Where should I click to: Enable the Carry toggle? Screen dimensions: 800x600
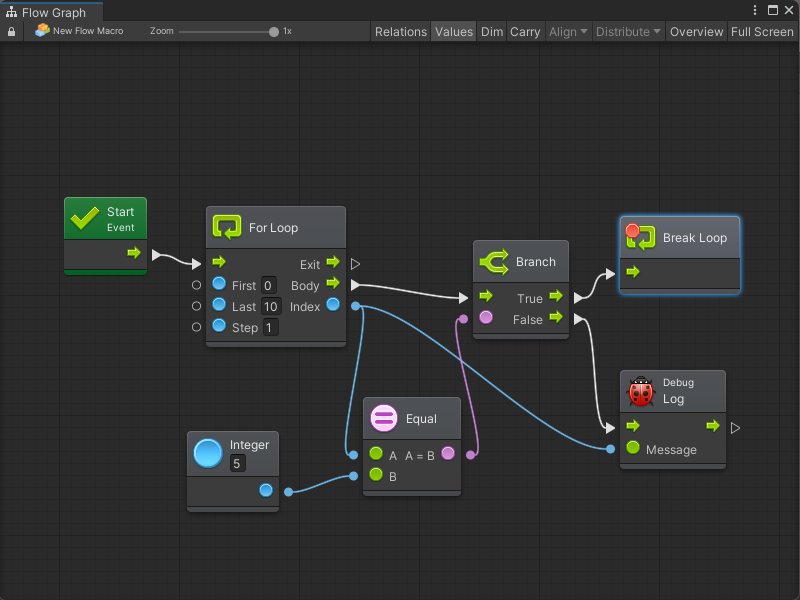tap(525, 32)
